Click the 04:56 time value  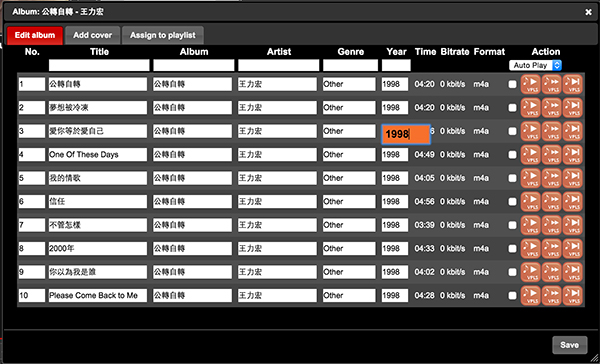[x=424, y=202]
